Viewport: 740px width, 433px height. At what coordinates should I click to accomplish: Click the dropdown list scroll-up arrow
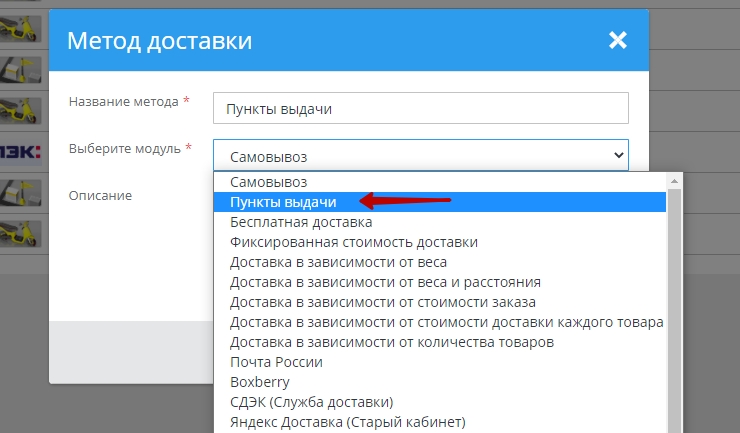click(x=674, y=181)
